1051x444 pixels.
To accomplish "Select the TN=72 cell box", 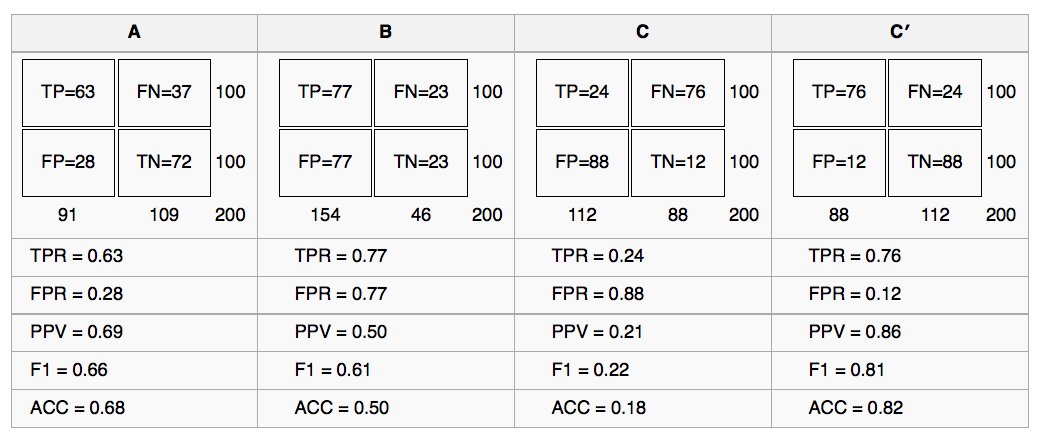I will pyautogui.click(x=164, y=161).
